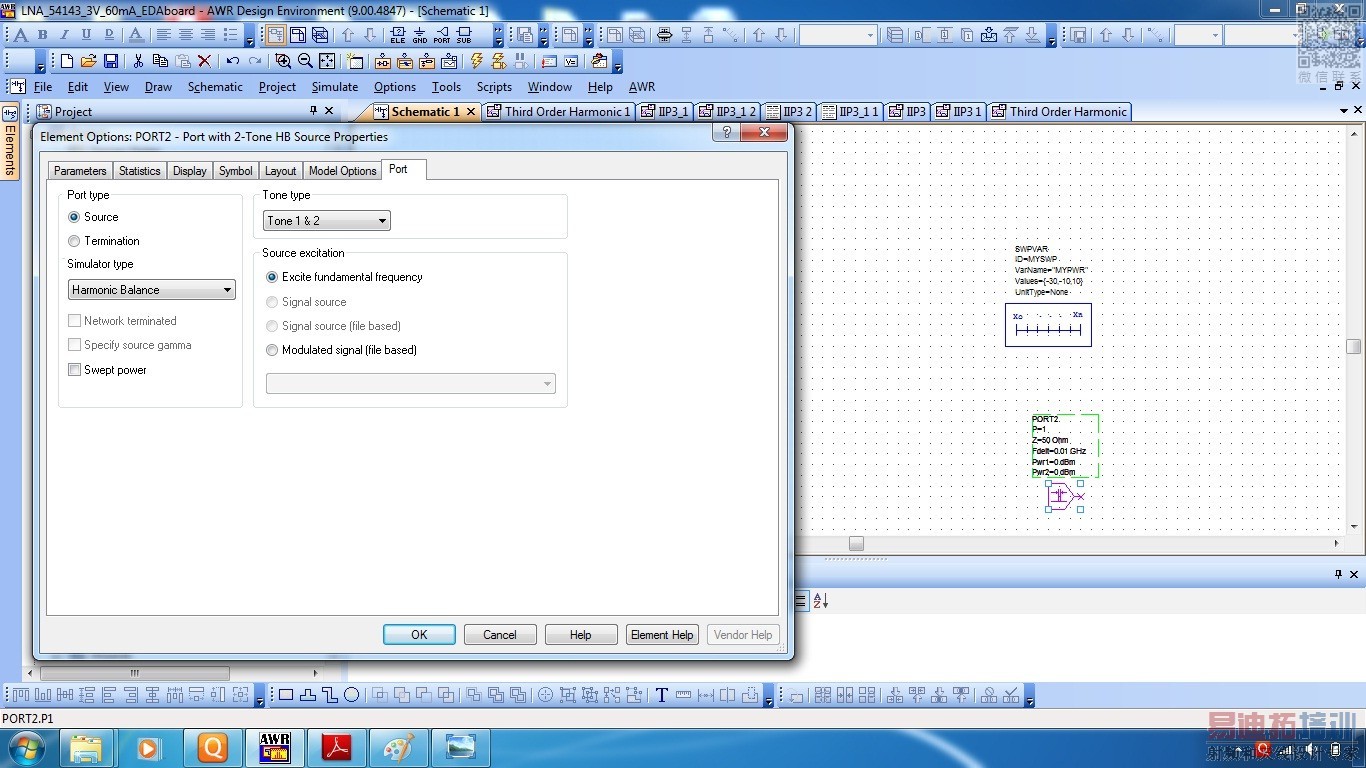This screenshot has height=768, width=1366.
Task: Select the Termination port type radio button
Action: 74,241
